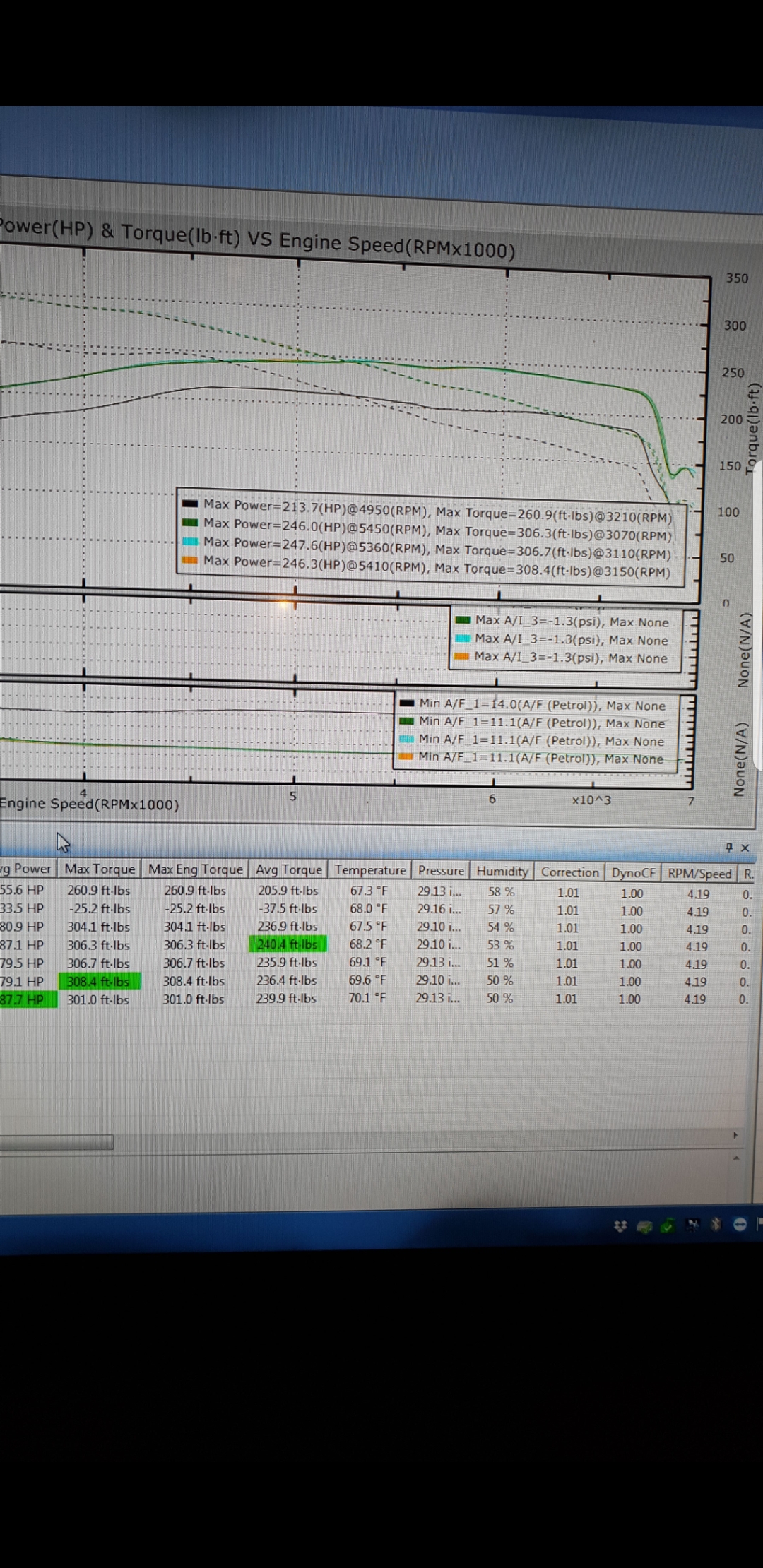
Task: Select the row with 67.3 °F temperature
Action: point(368,891)
